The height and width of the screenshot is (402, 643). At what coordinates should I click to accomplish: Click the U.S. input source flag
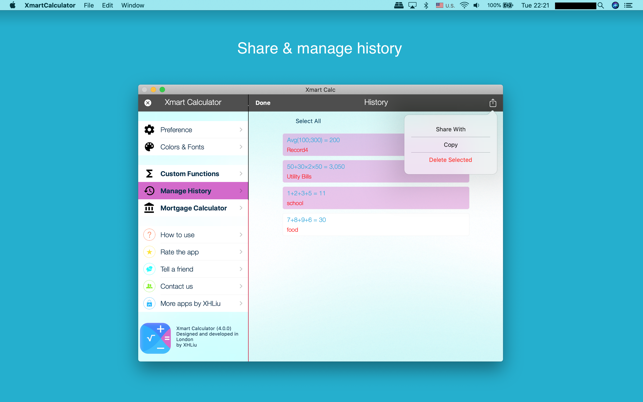[440, 5]
